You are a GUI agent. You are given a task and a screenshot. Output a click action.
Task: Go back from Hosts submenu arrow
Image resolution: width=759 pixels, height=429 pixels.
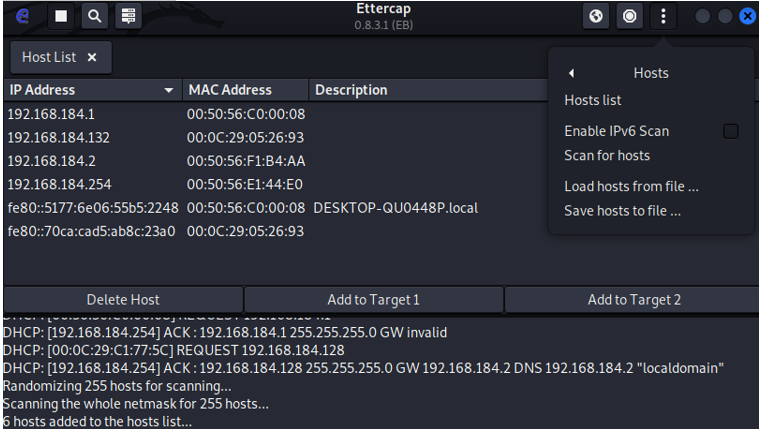pos(571,73)
